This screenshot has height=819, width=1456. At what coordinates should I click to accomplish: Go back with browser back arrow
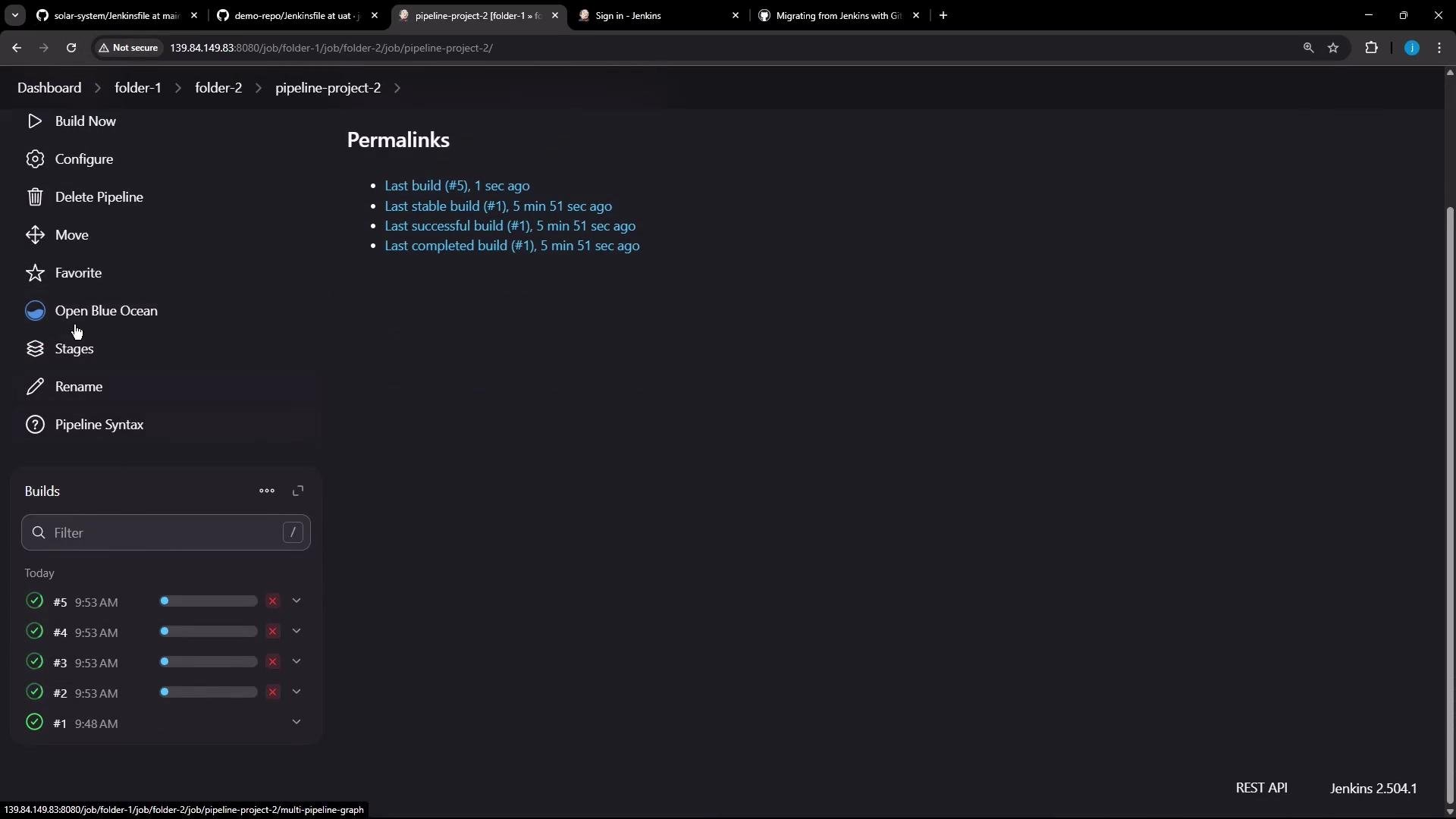click(17, 48)
